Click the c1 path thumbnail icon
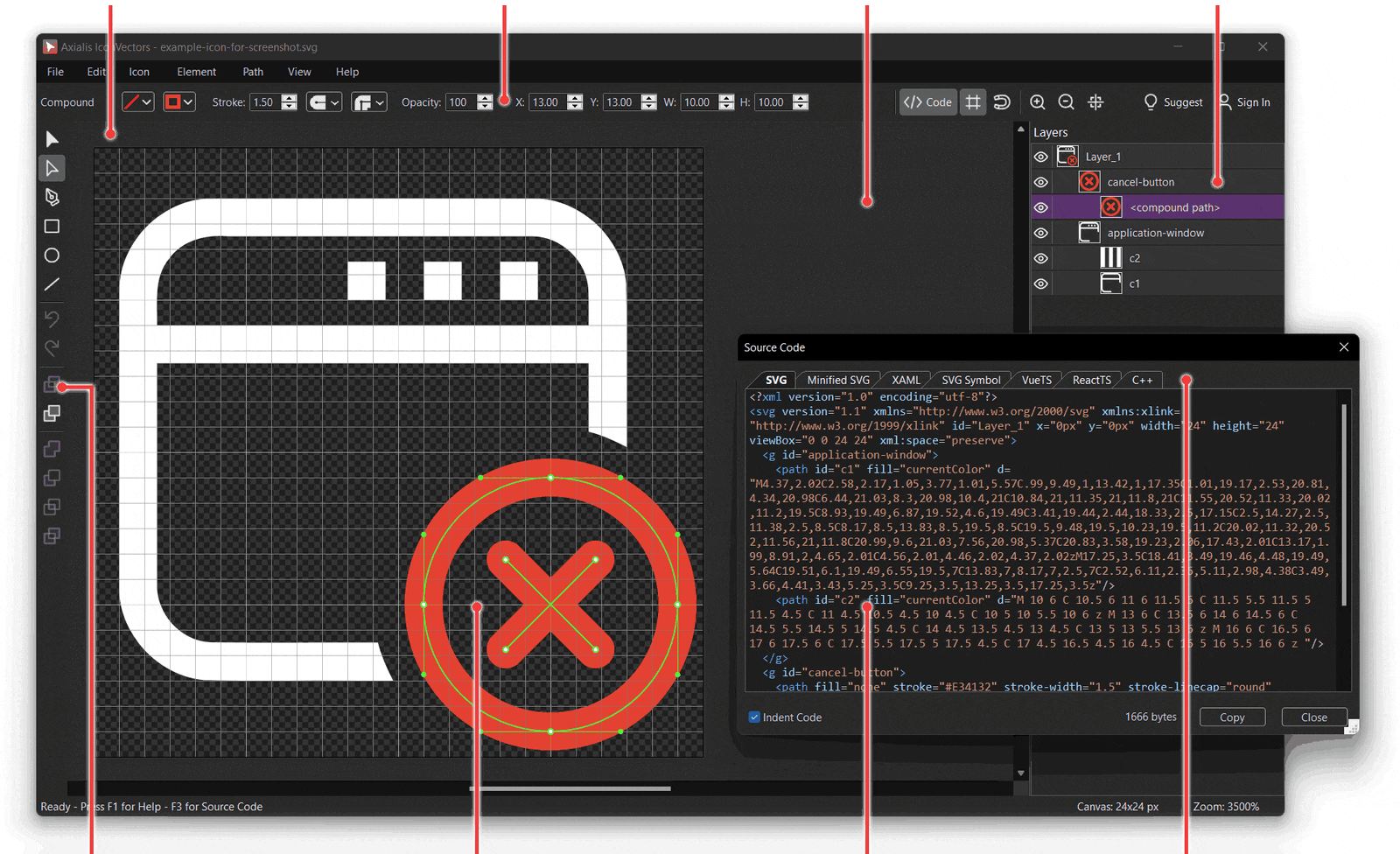The image size is (1400, 854). tap(1110, 283)
